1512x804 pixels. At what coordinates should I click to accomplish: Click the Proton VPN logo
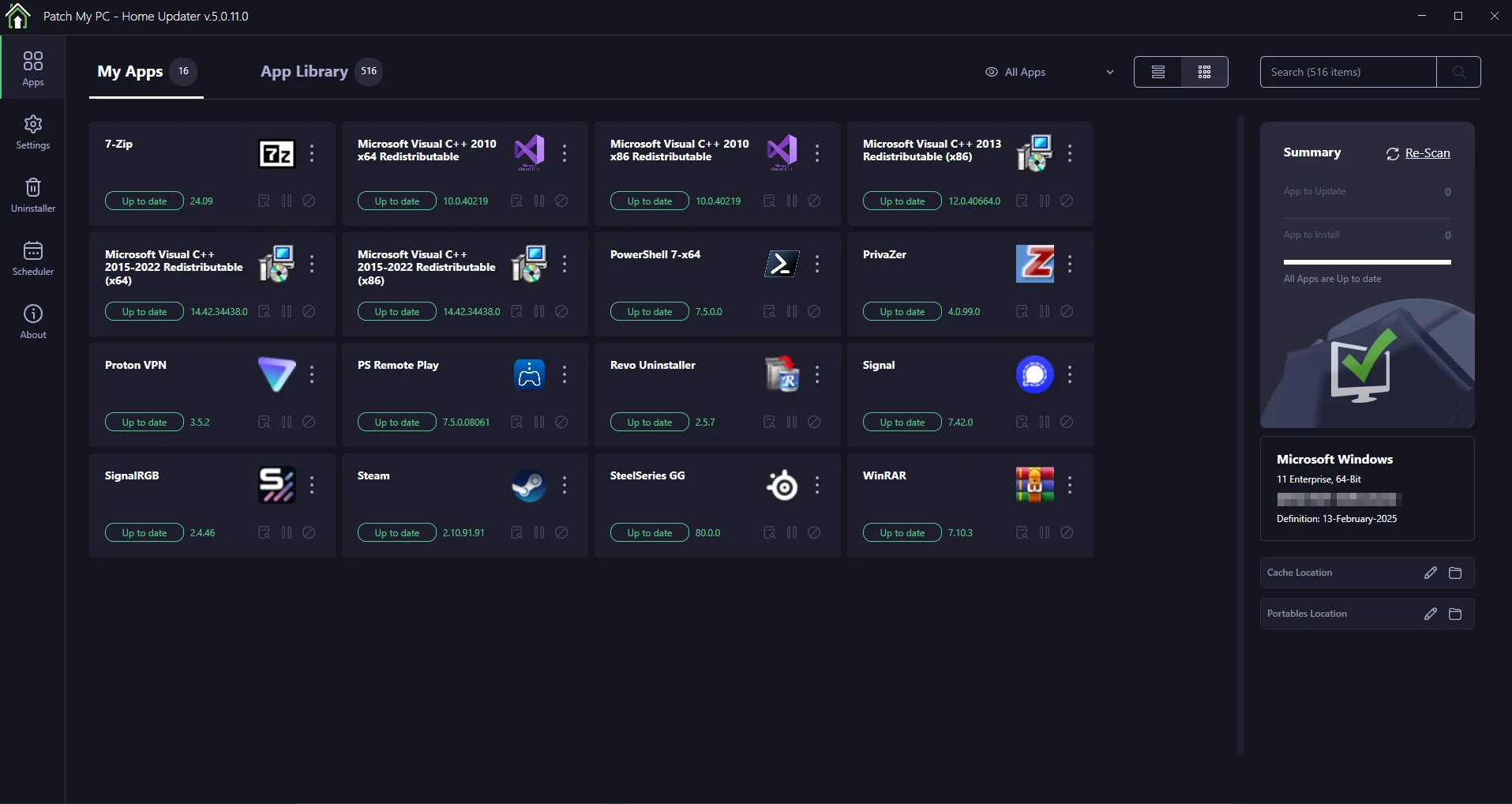pyautogui.click(x=277, y=374)
